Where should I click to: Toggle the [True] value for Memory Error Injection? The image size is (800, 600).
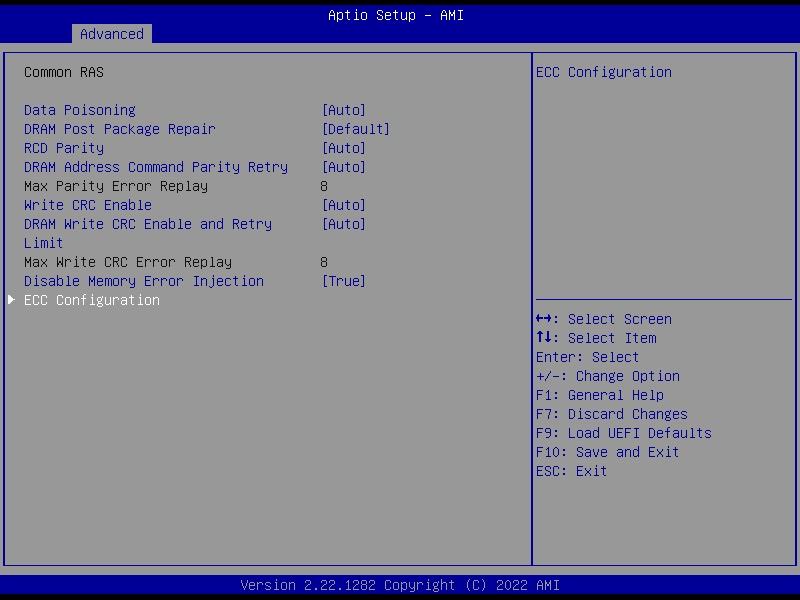point(344,281)
